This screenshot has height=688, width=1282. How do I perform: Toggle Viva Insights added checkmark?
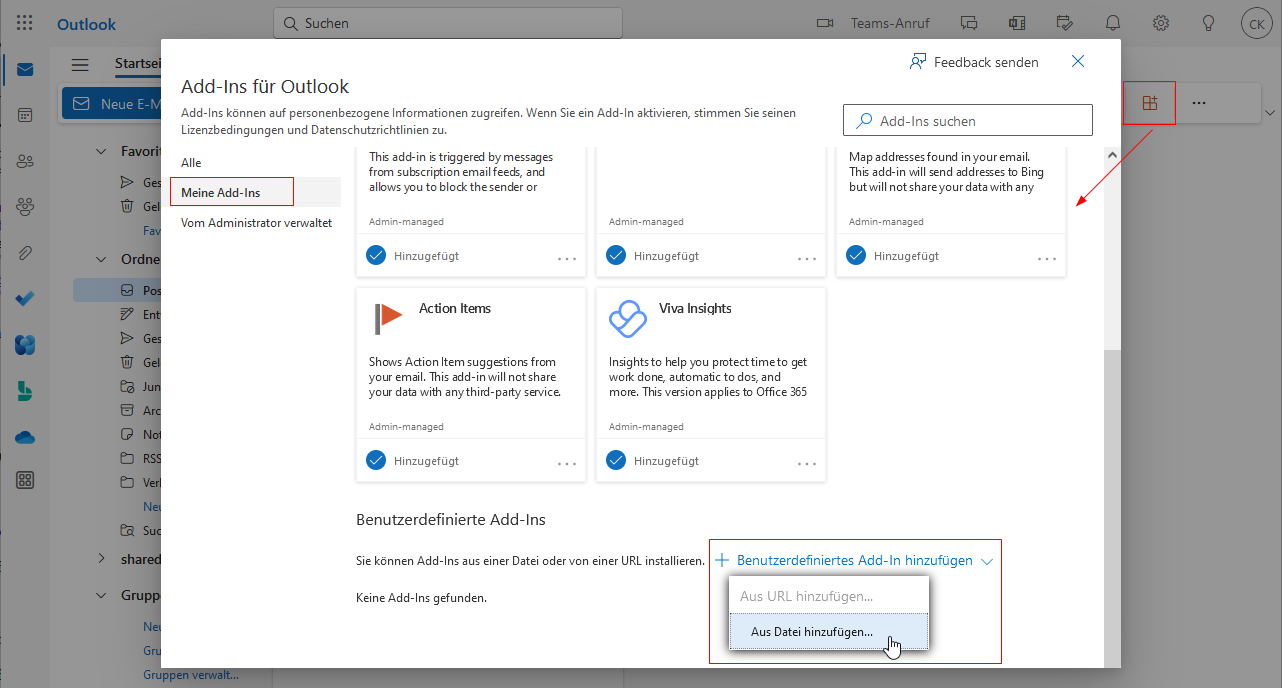point(616,460)
